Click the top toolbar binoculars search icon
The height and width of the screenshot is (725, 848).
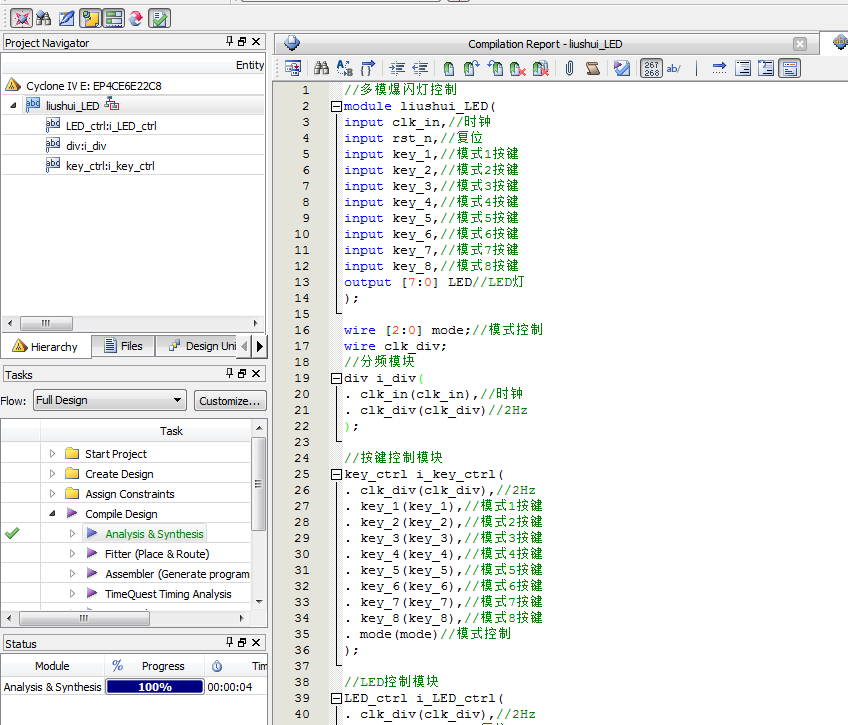point(44,18)
